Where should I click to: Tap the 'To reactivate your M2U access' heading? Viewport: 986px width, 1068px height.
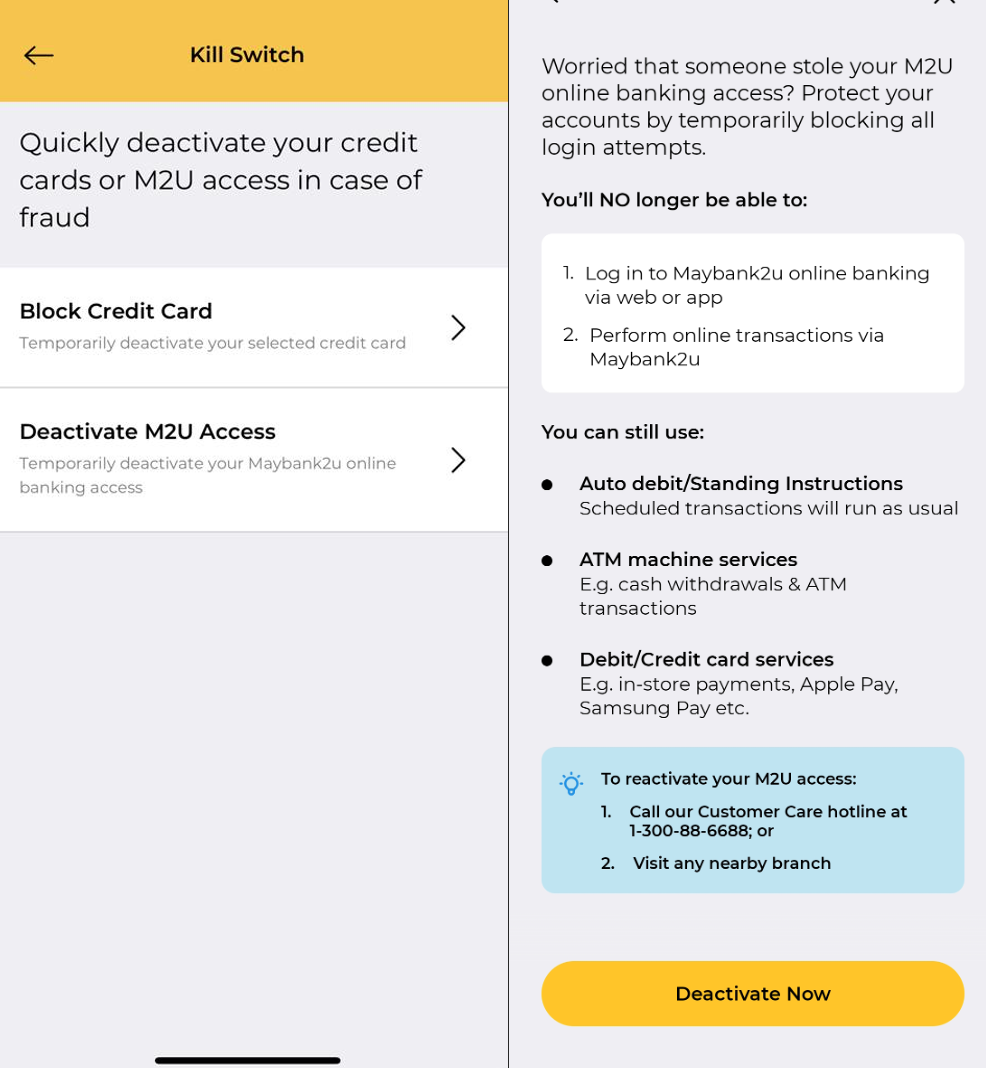[728, 779]
